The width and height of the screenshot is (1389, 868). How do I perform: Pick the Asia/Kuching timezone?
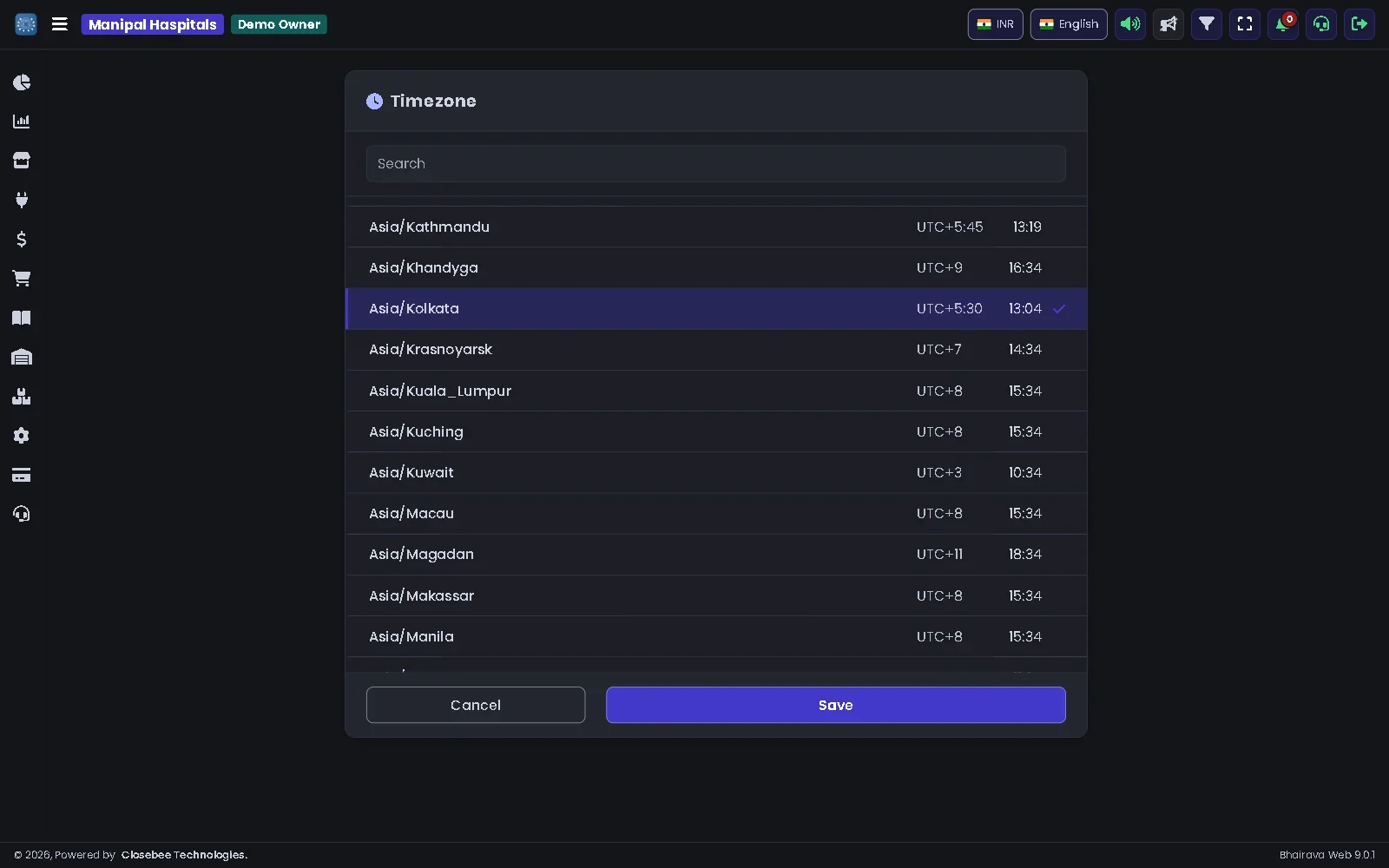pyautogui.click(x=716, y=431)
